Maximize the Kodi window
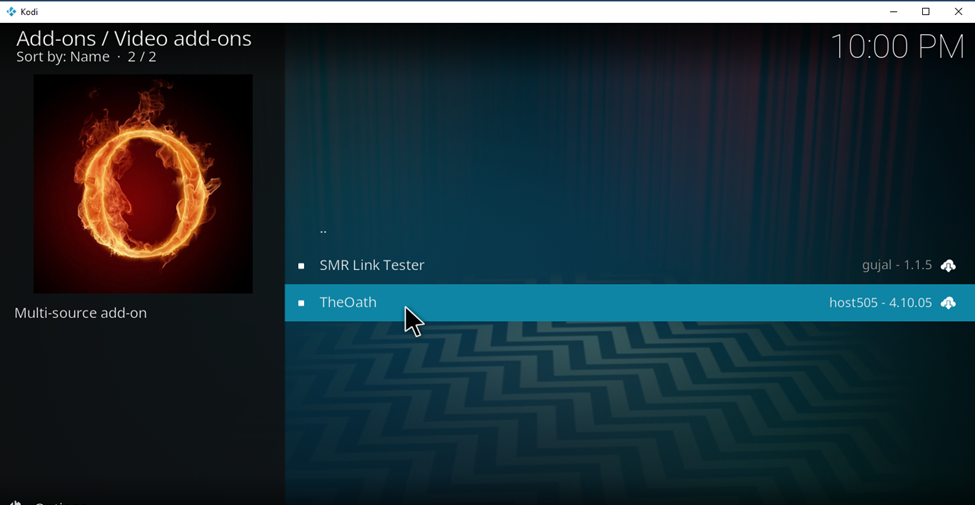Screen dimensions: 975x505 [x=925, y=11]
